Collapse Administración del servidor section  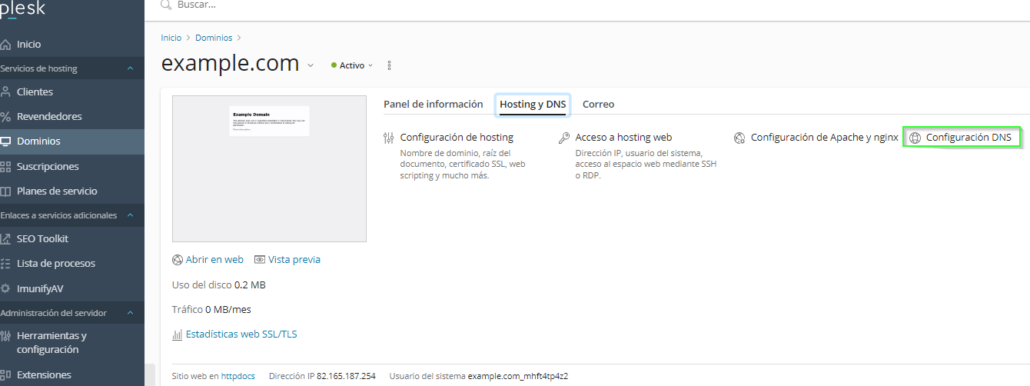click(x=130, y=313)
